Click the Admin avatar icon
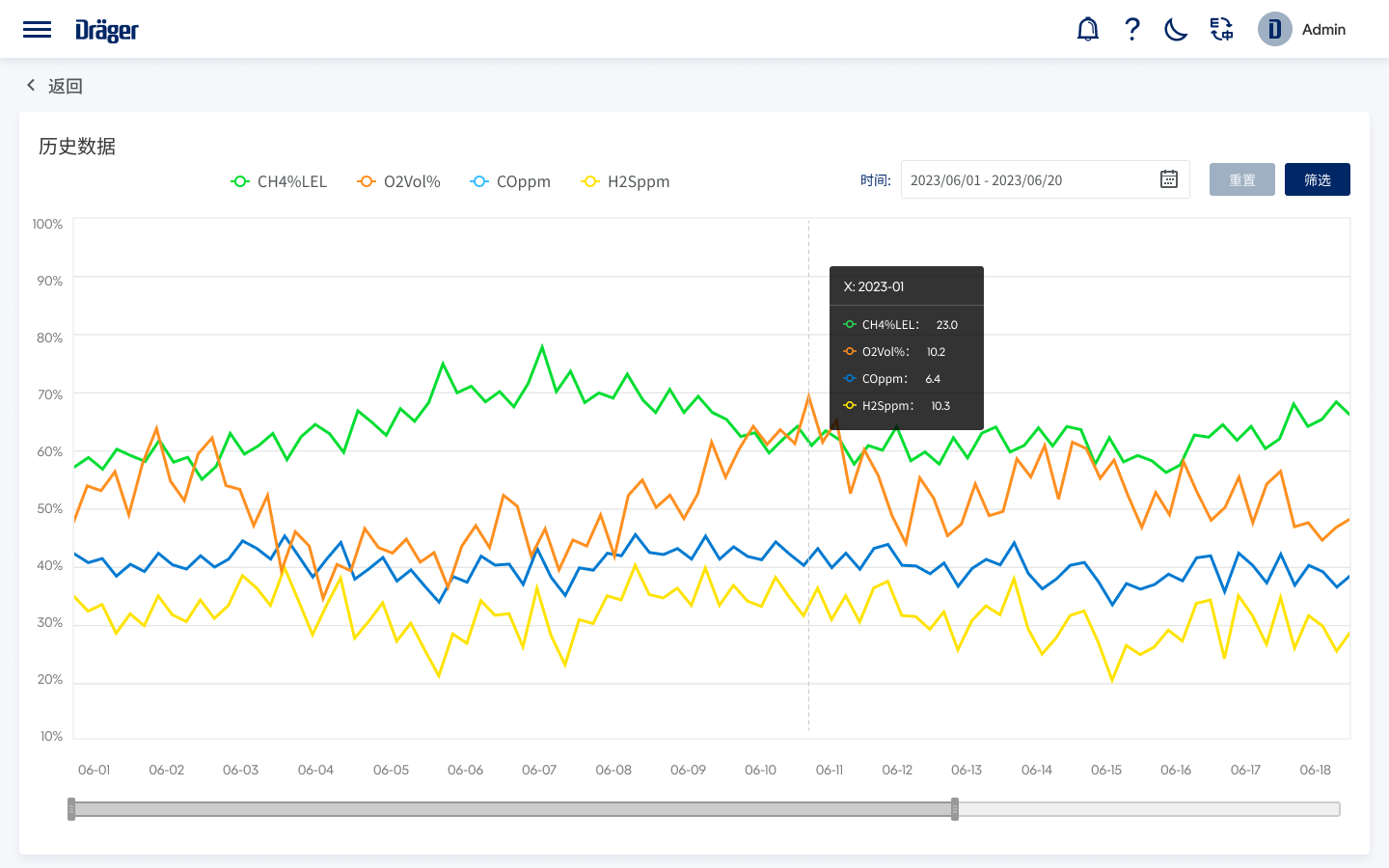 coord(1274,30)
